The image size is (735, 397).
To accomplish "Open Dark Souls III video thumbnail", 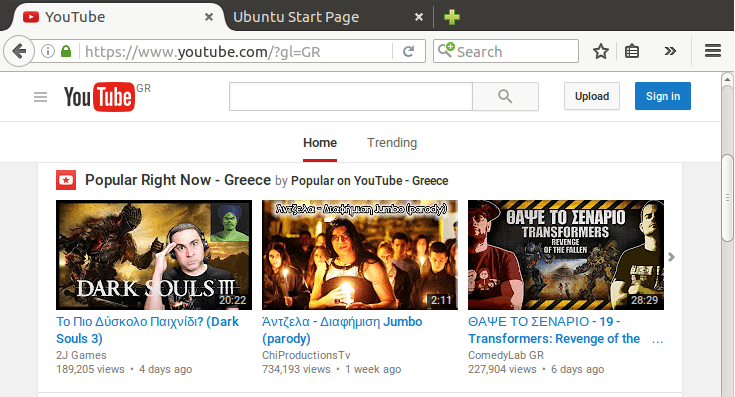I will [154, 255].
